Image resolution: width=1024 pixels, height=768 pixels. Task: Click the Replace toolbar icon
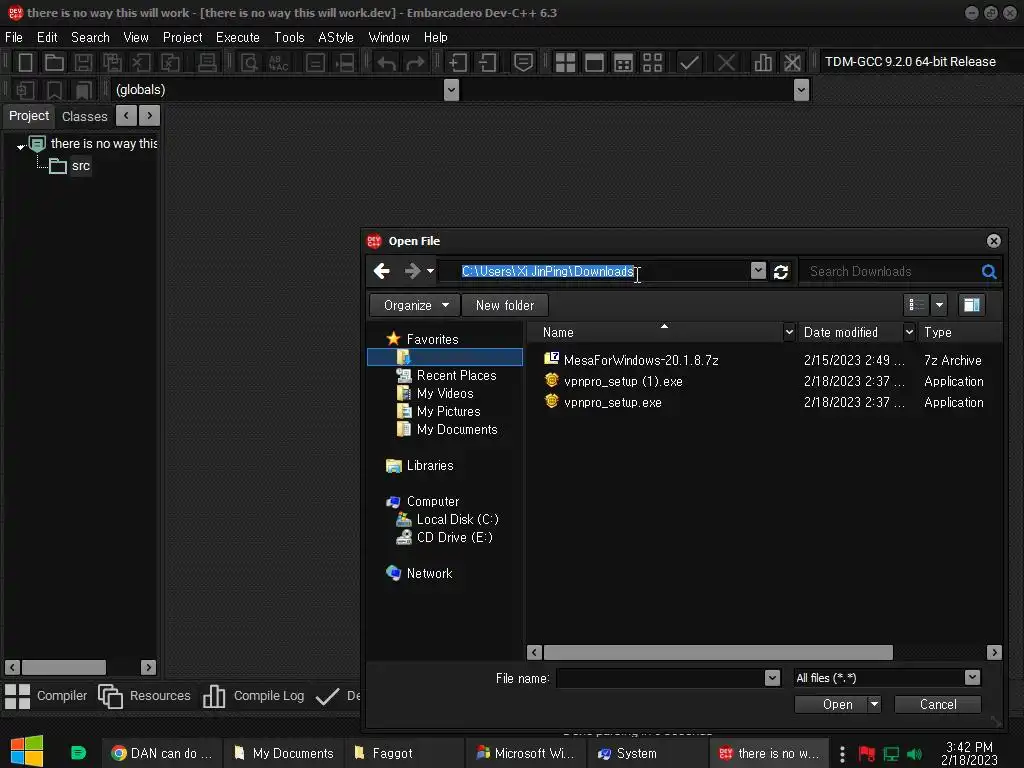278,63
